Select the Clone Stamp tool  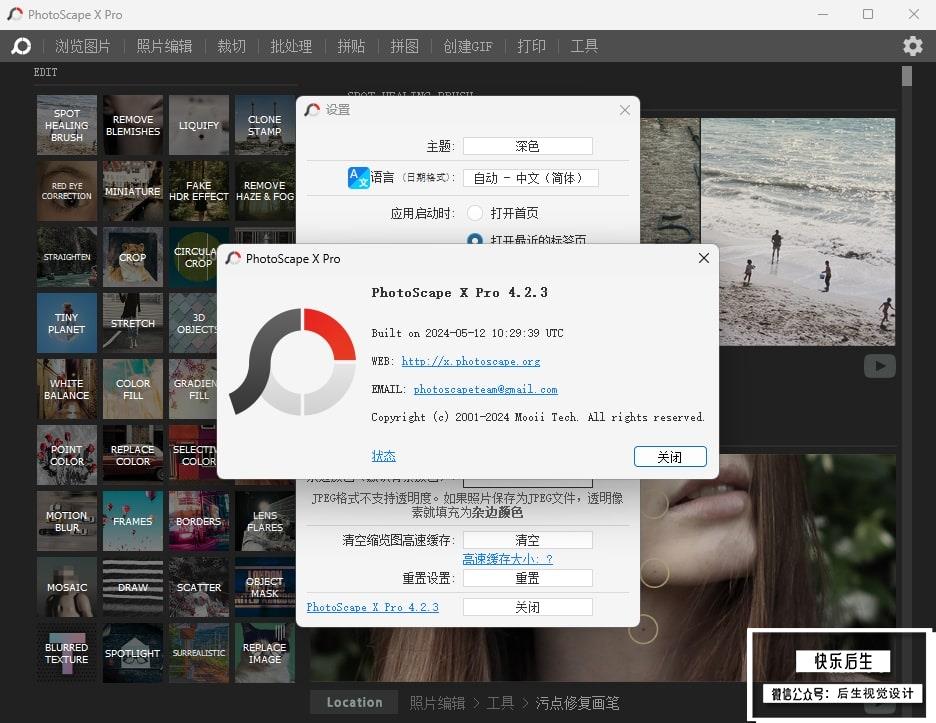pyautogui.click(x=264, y=125)
